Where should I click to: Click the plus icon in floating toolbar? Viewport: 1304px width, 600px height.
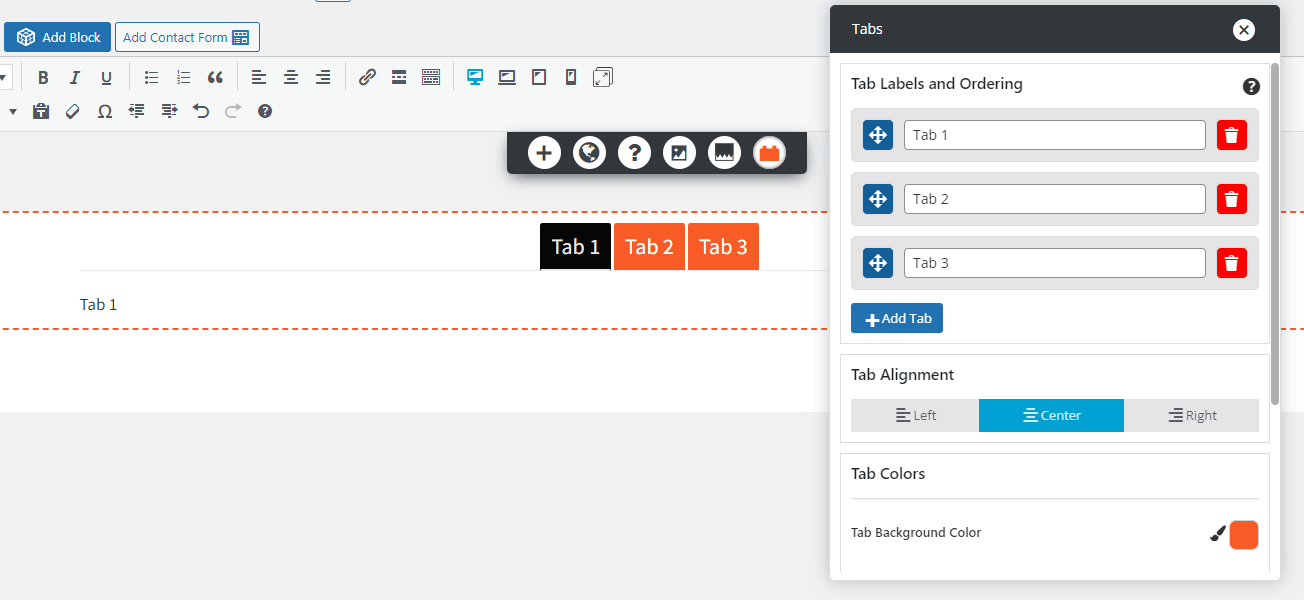(x=544, y=153)
